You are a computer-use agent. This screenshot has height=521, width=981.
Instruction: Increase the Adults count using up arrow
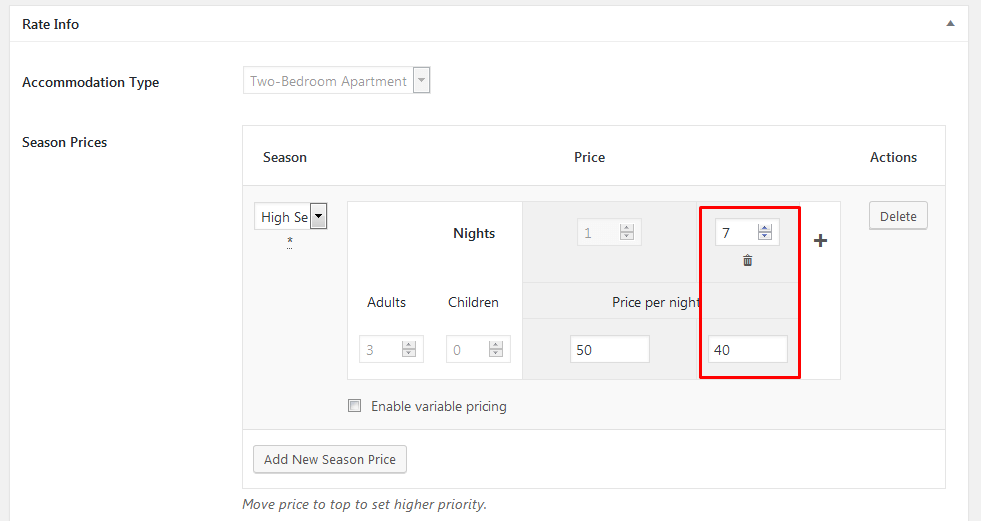coord(408,345)
